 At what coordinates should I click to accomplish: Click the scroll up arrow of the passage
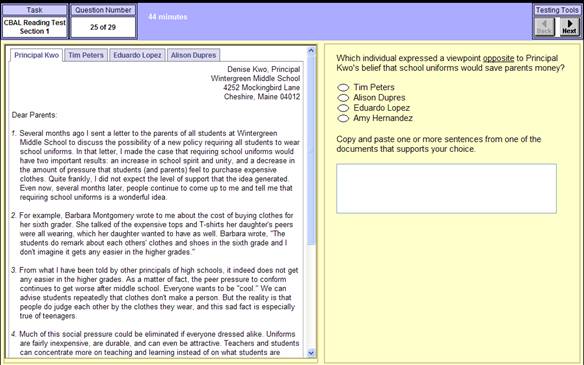pos(311,50)
